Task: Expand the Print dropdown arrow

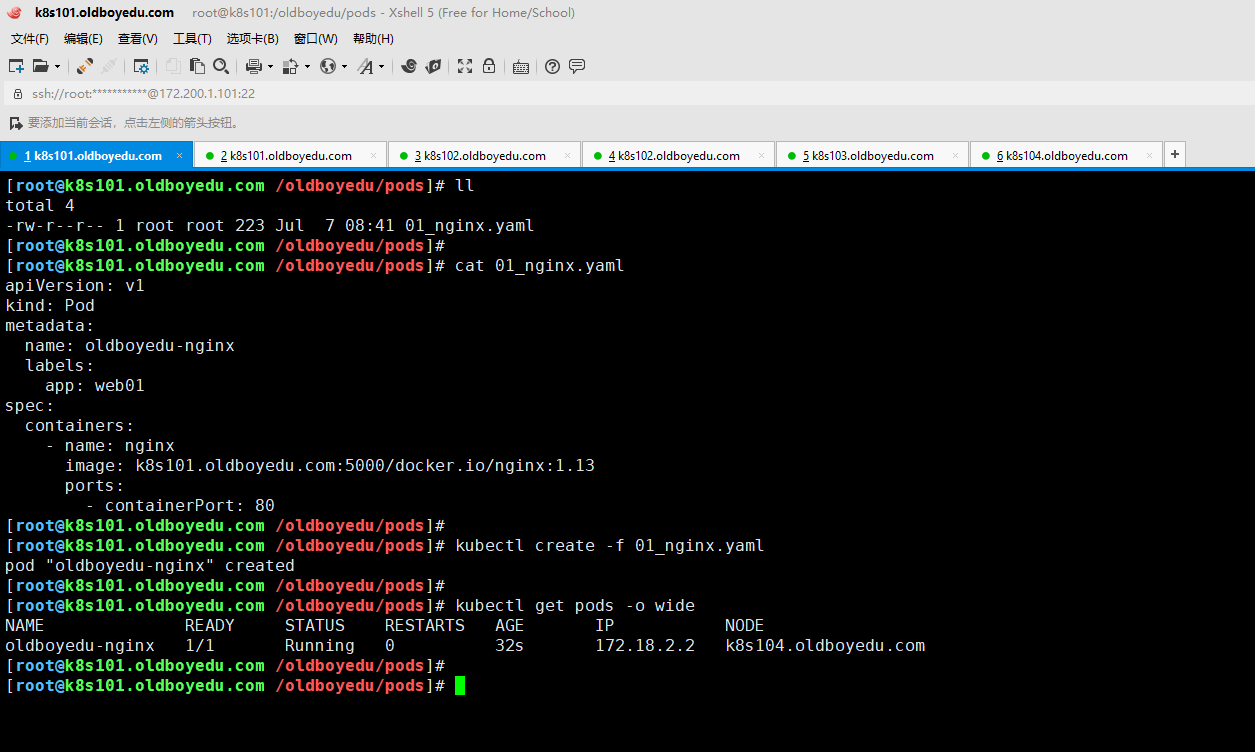Action: [x=270, y=67]
